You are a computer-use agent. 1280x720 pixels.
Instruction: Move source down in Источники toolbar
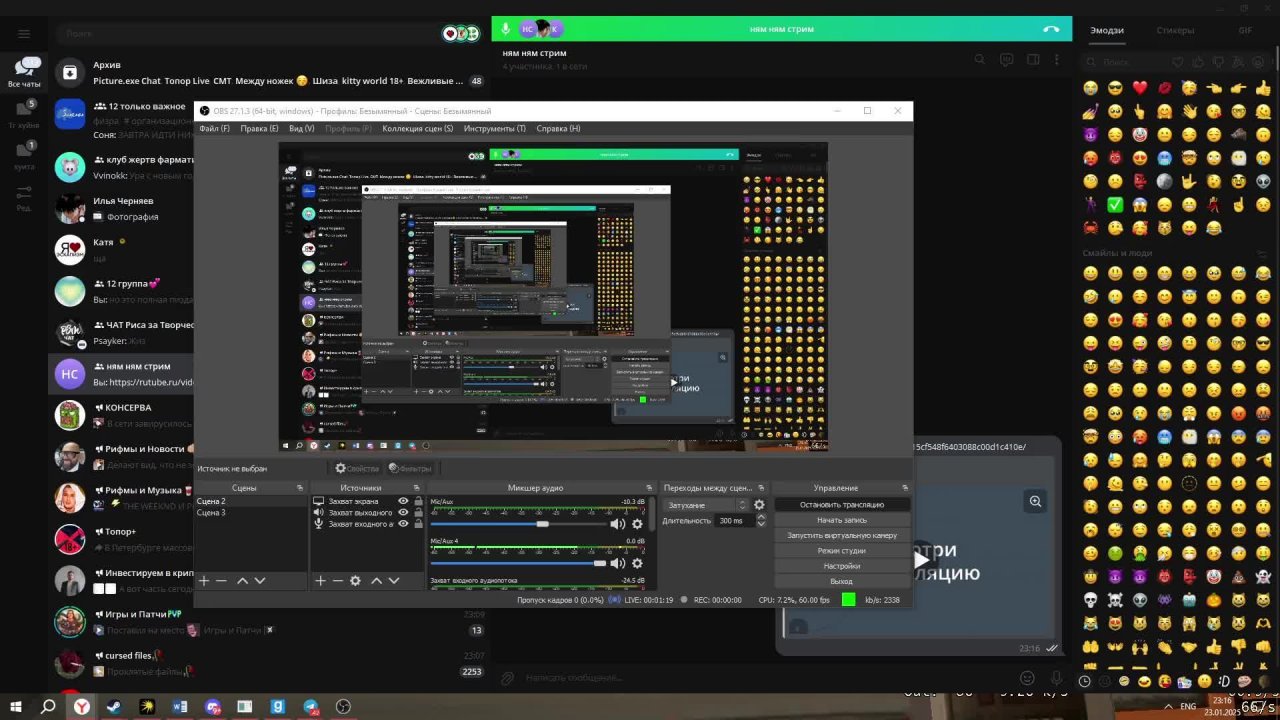pyautogui.click(x=394, y=580)
